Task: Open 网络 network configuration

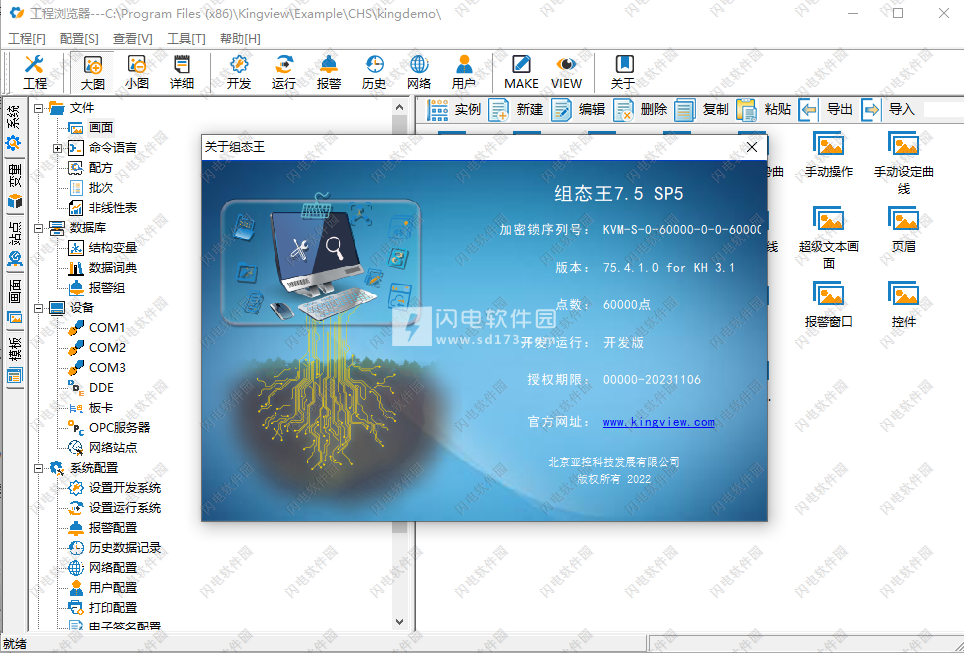Action: (419, 73)
